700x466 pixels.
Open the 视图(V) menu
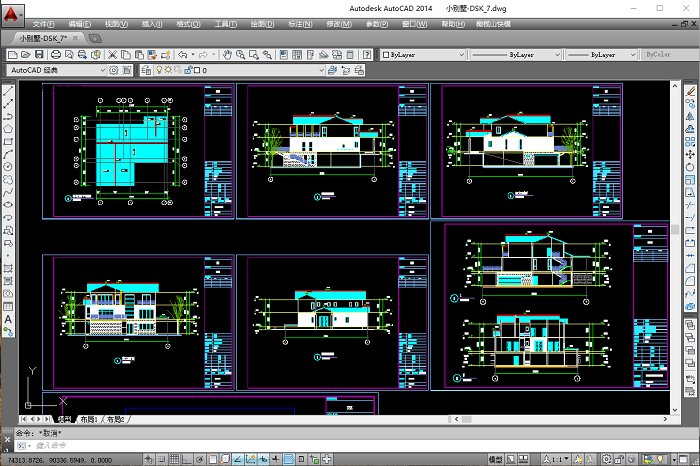click(x=117, y=24)
